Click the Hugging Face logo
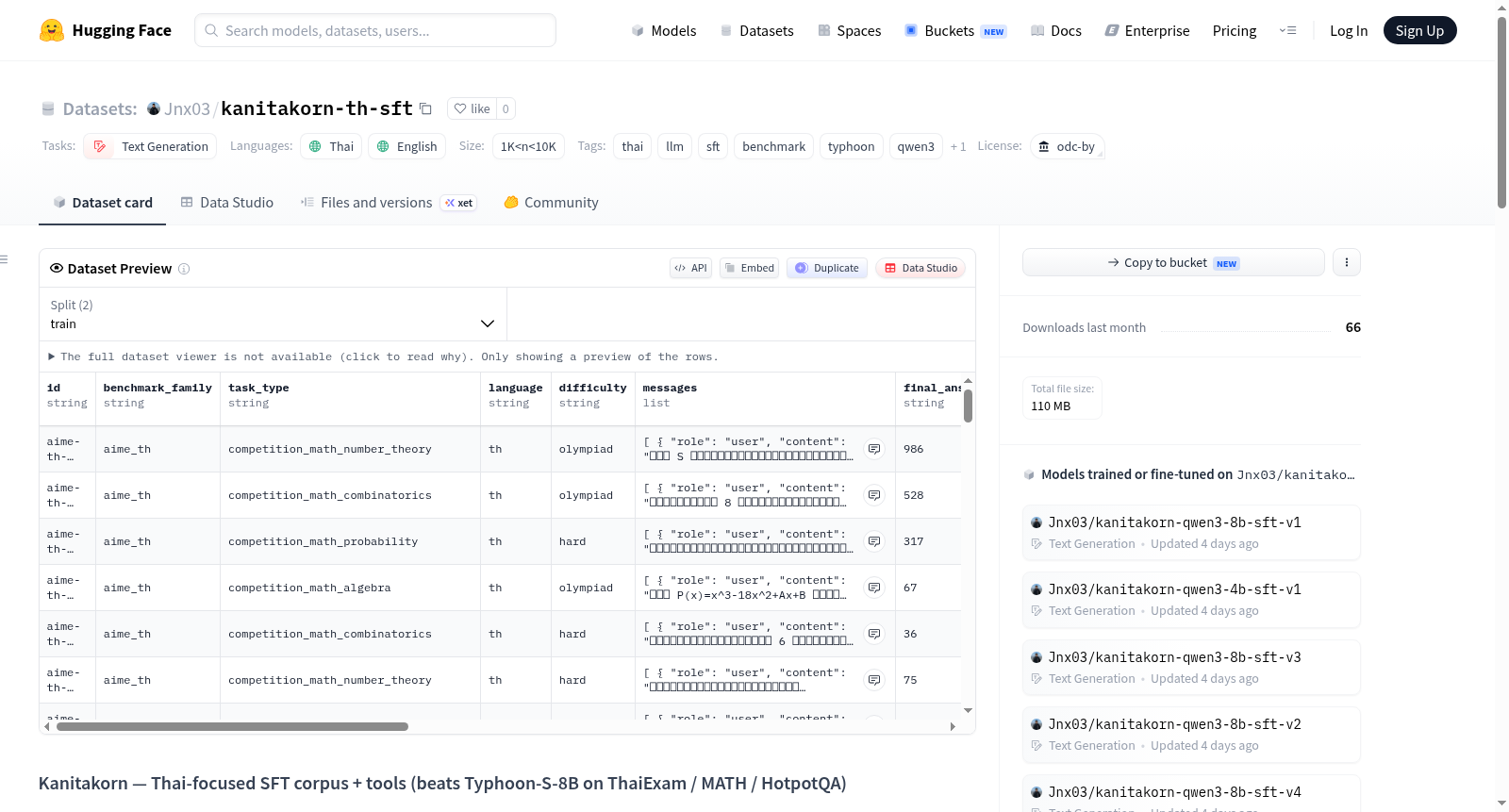The height and width of the screenshot is (812, 1509). pyautogui.click(x=105, y=30)
